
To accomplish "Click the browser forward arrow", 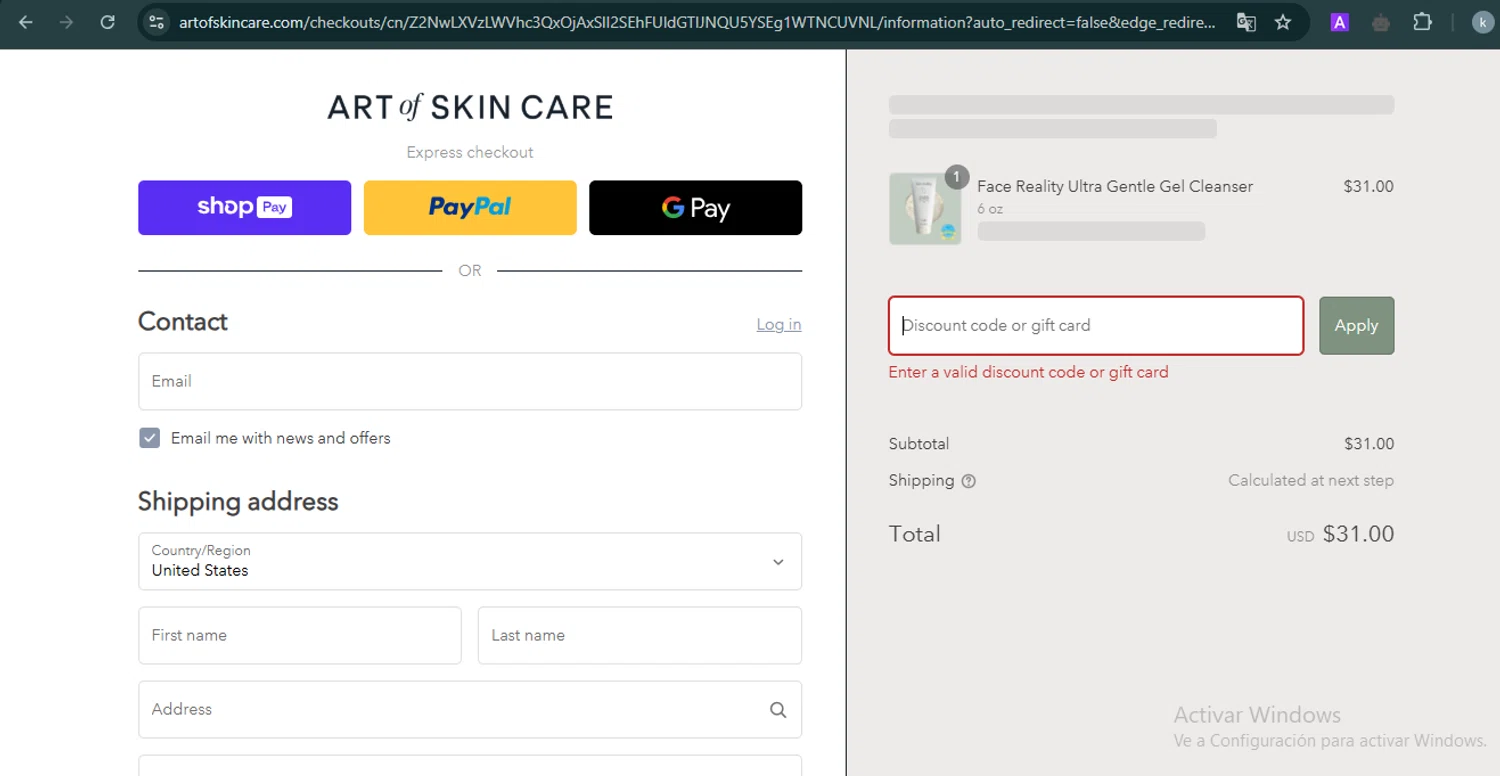I will click(x=66, y=22).
